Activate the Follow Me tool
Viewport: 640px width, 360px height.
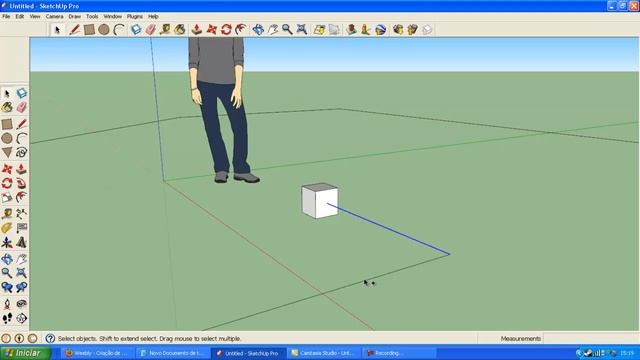tap(21, 183)
